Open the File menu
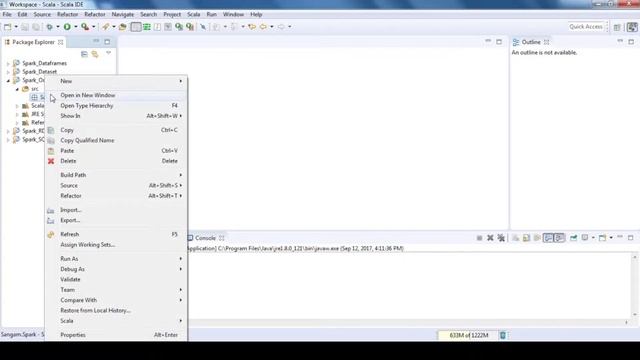Screen dimensions: 640x360 [x=7, y=14]
